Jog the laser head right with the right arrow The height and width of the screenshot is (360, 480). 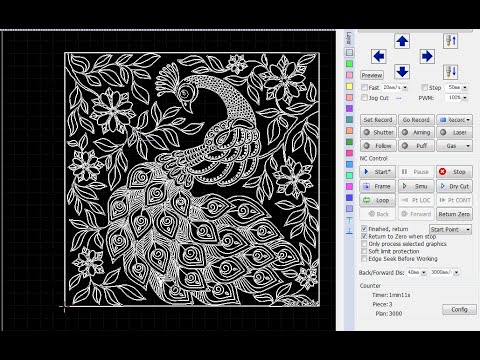[427, 56]
